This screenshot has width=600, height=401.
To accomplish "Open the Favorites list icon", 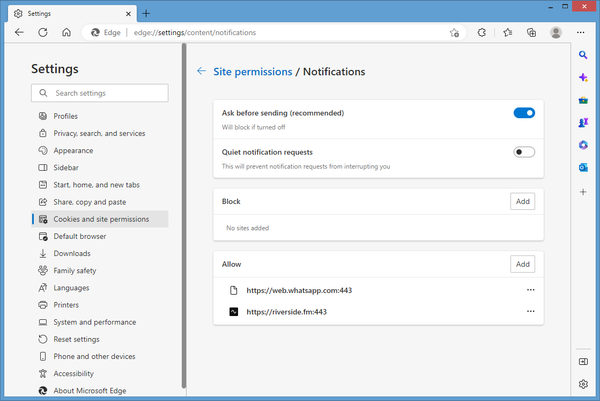I will click(x=508, y=33).
